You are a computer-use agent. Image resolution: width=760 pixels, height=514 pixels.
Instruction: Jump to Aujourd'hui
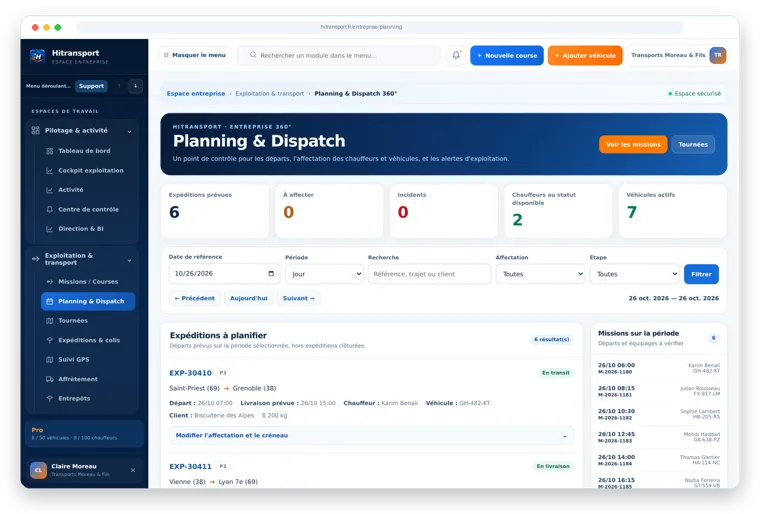pyautogui.click(x=249, y=298)
